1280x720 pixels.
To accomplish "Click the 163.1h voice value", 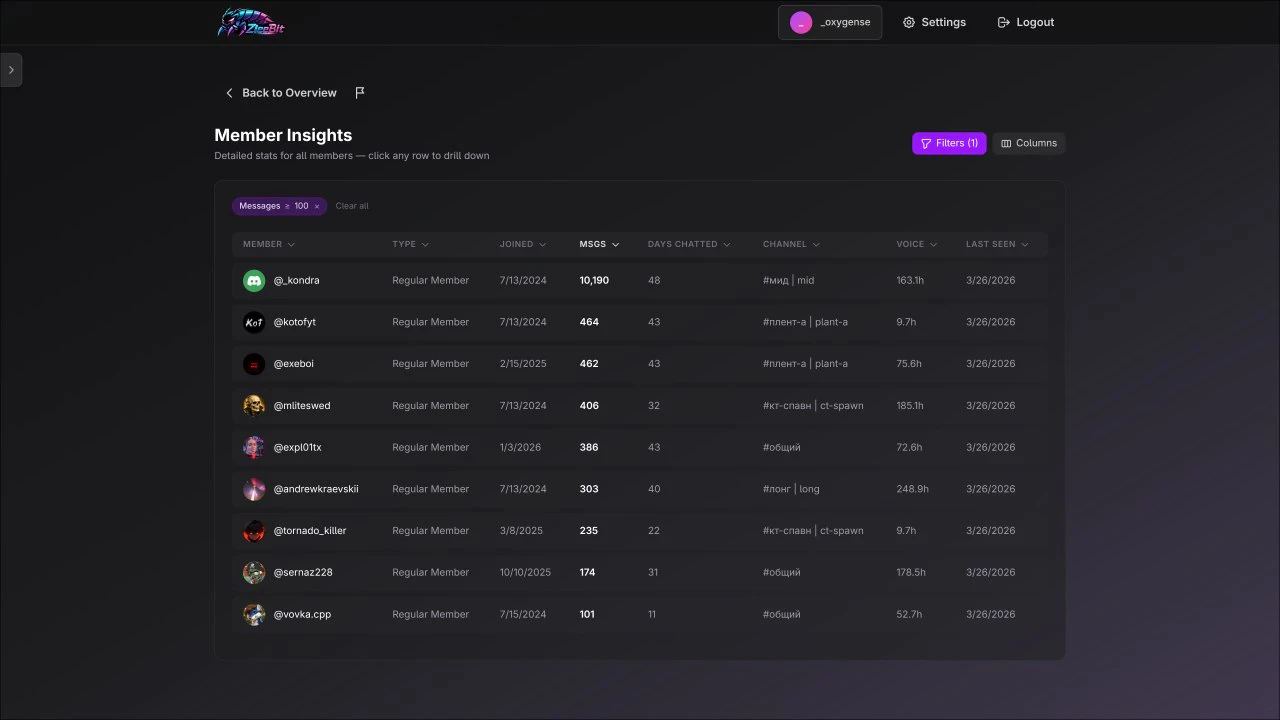I will tap(910, 281).
